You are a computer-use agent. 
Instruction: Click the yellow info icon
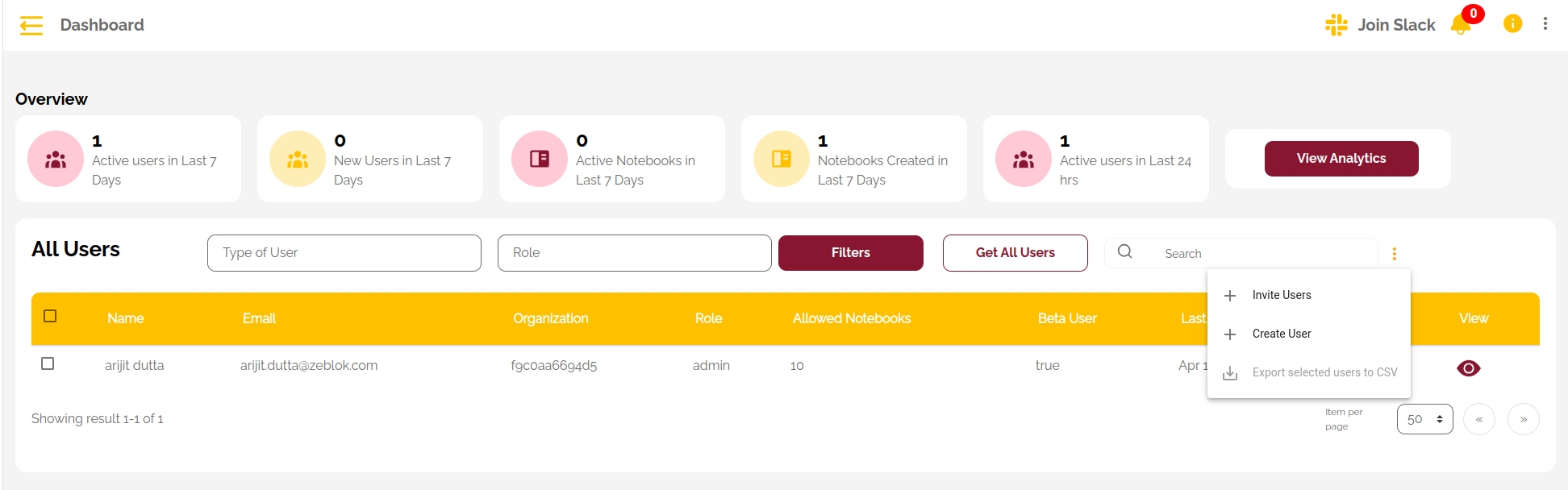tap(1512, 24)
